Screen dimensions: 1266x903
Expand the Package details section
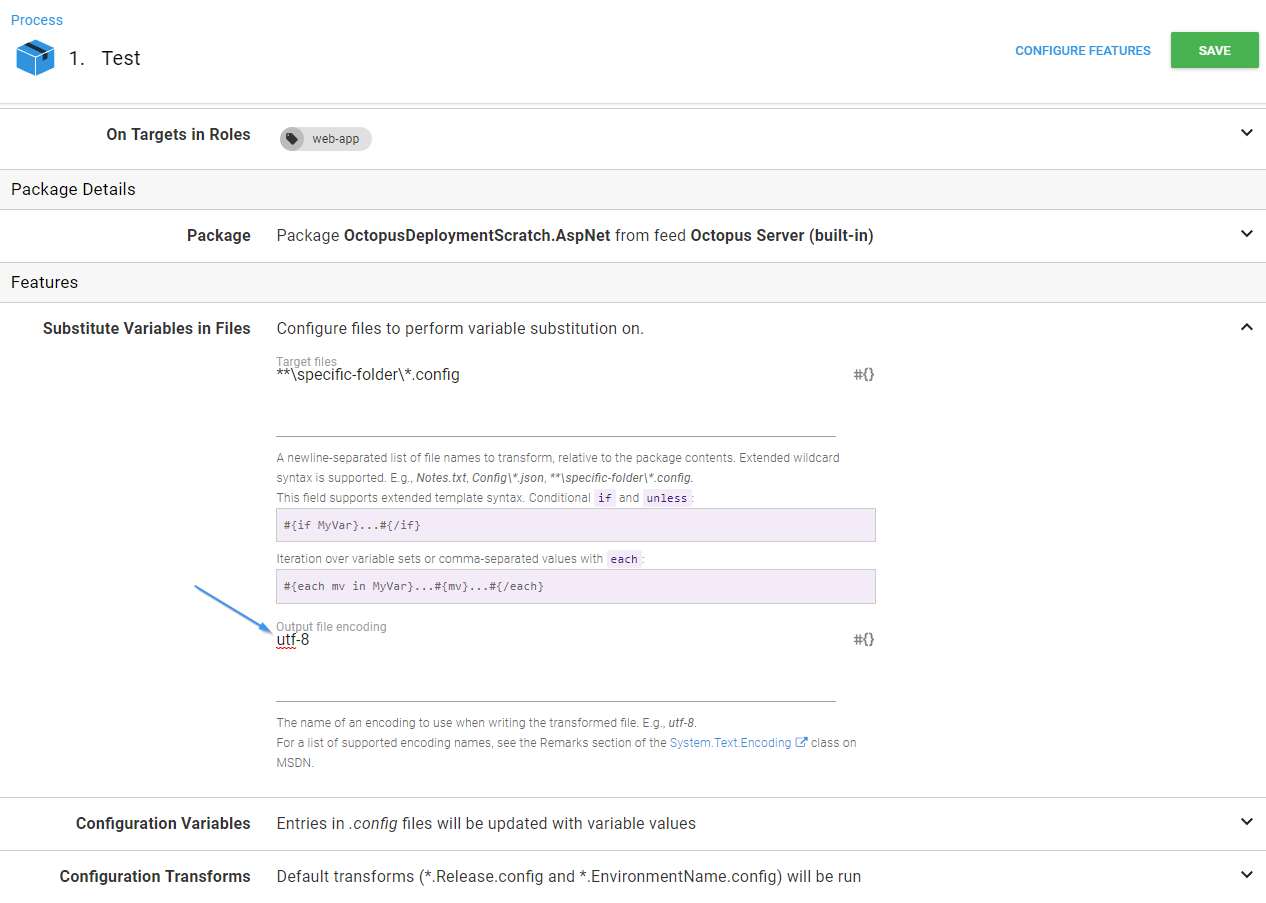click(x=1247, y=233)
